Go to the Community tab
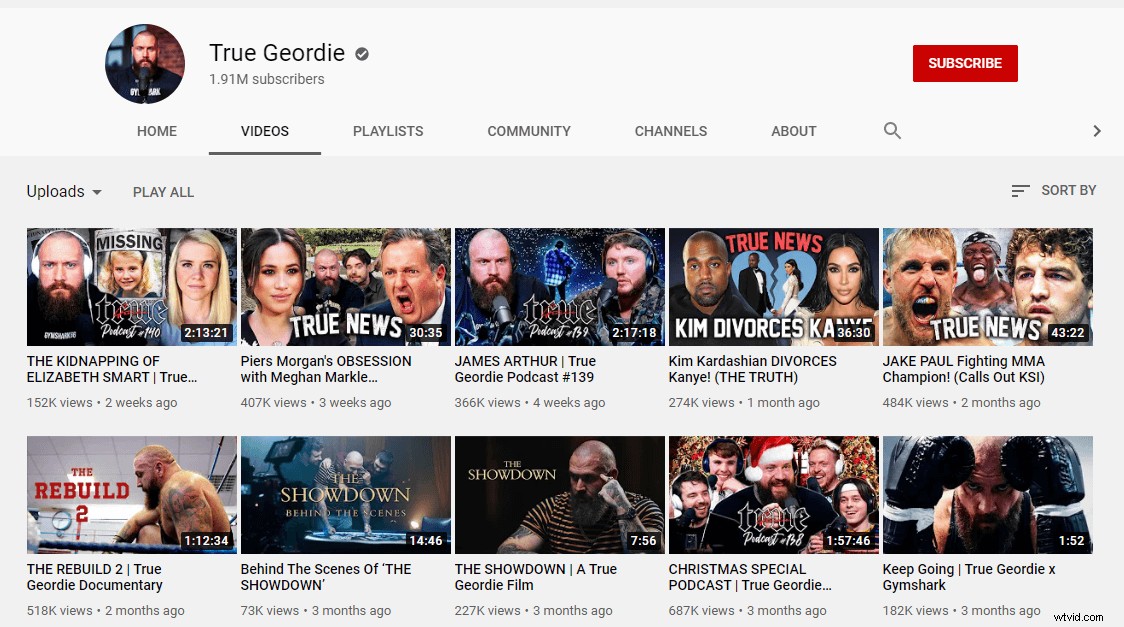 pyautogui.click(x=529, y=131)
